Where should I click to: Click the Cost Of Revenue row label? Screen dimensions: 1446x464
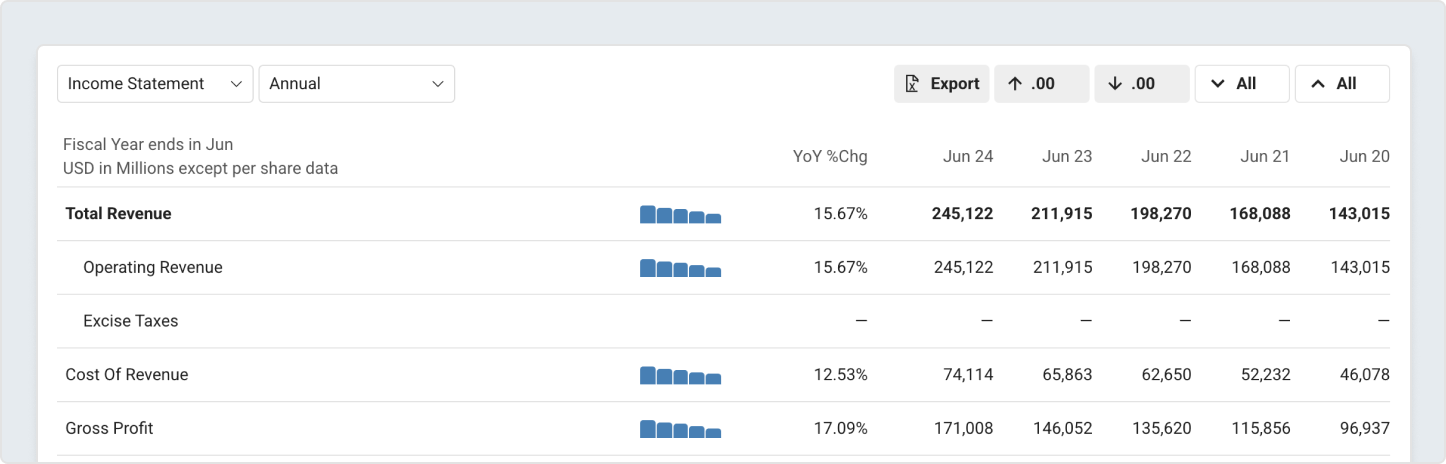(x=127, y=375)
